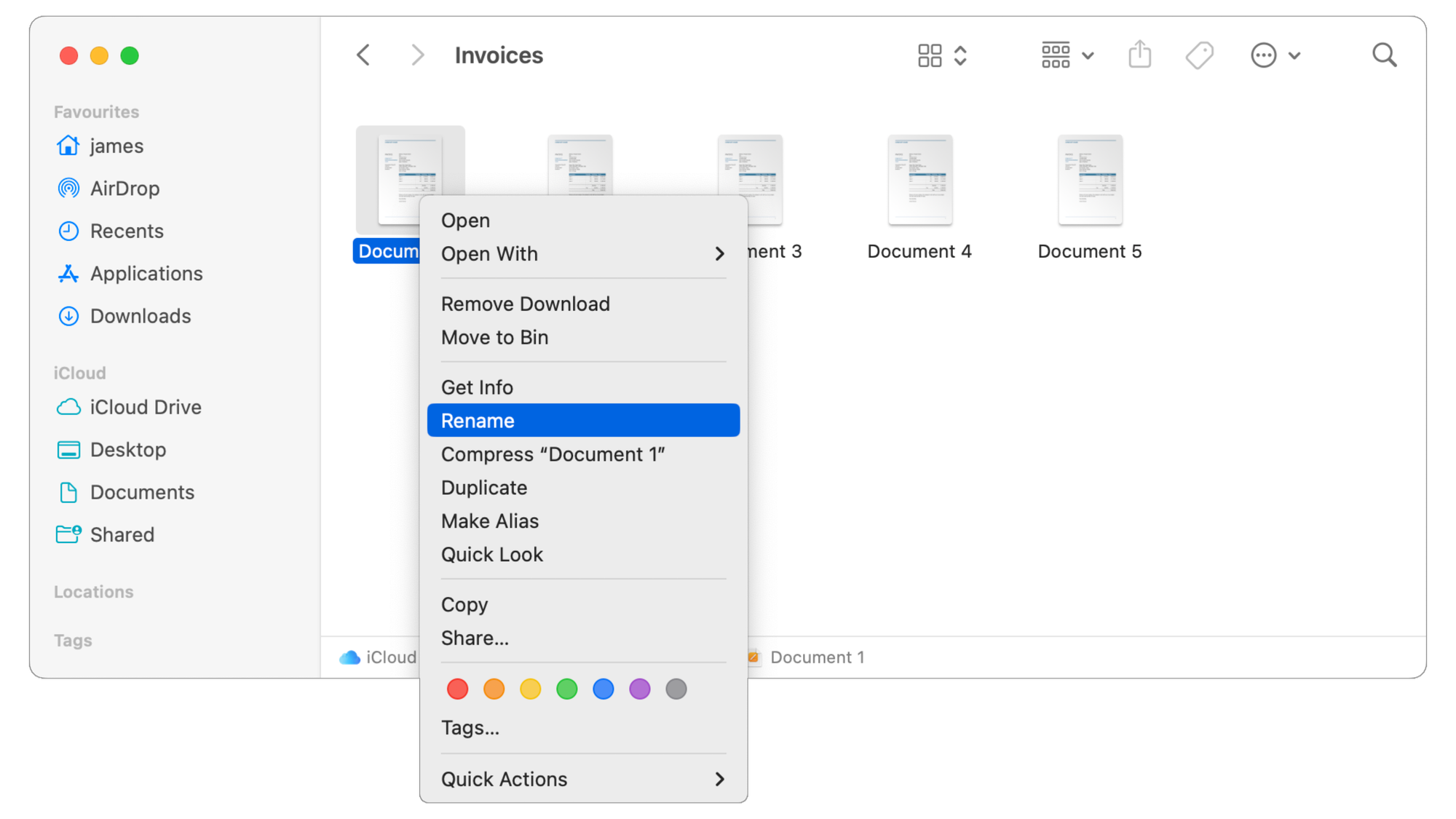
Task: Click Tags… in the context menu
Action: (470, 728)
